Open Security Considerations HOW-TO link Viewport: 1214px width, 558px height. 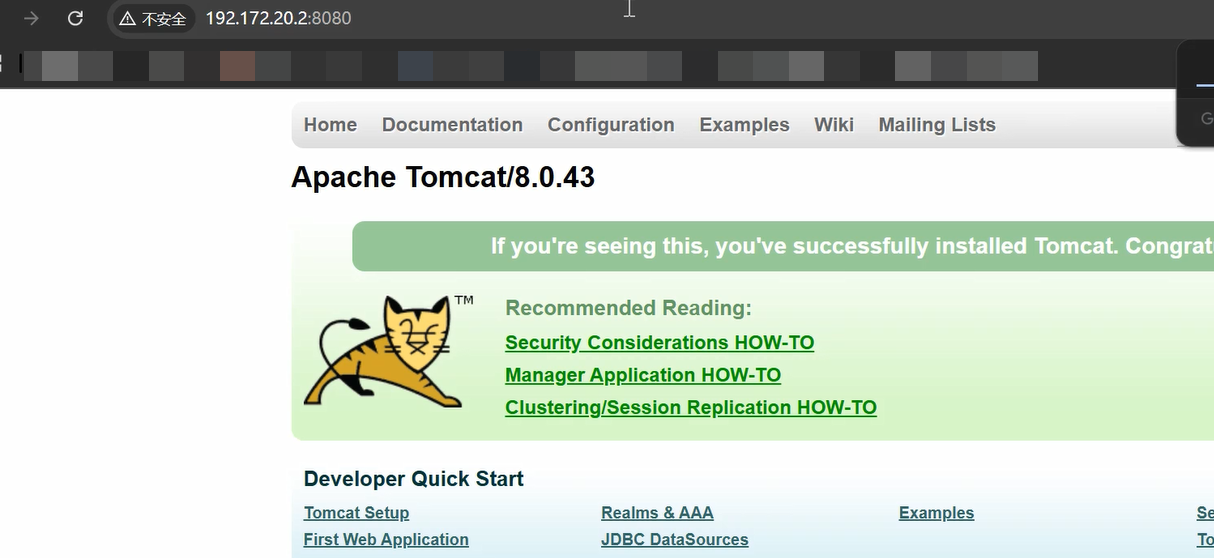(659, 343)
